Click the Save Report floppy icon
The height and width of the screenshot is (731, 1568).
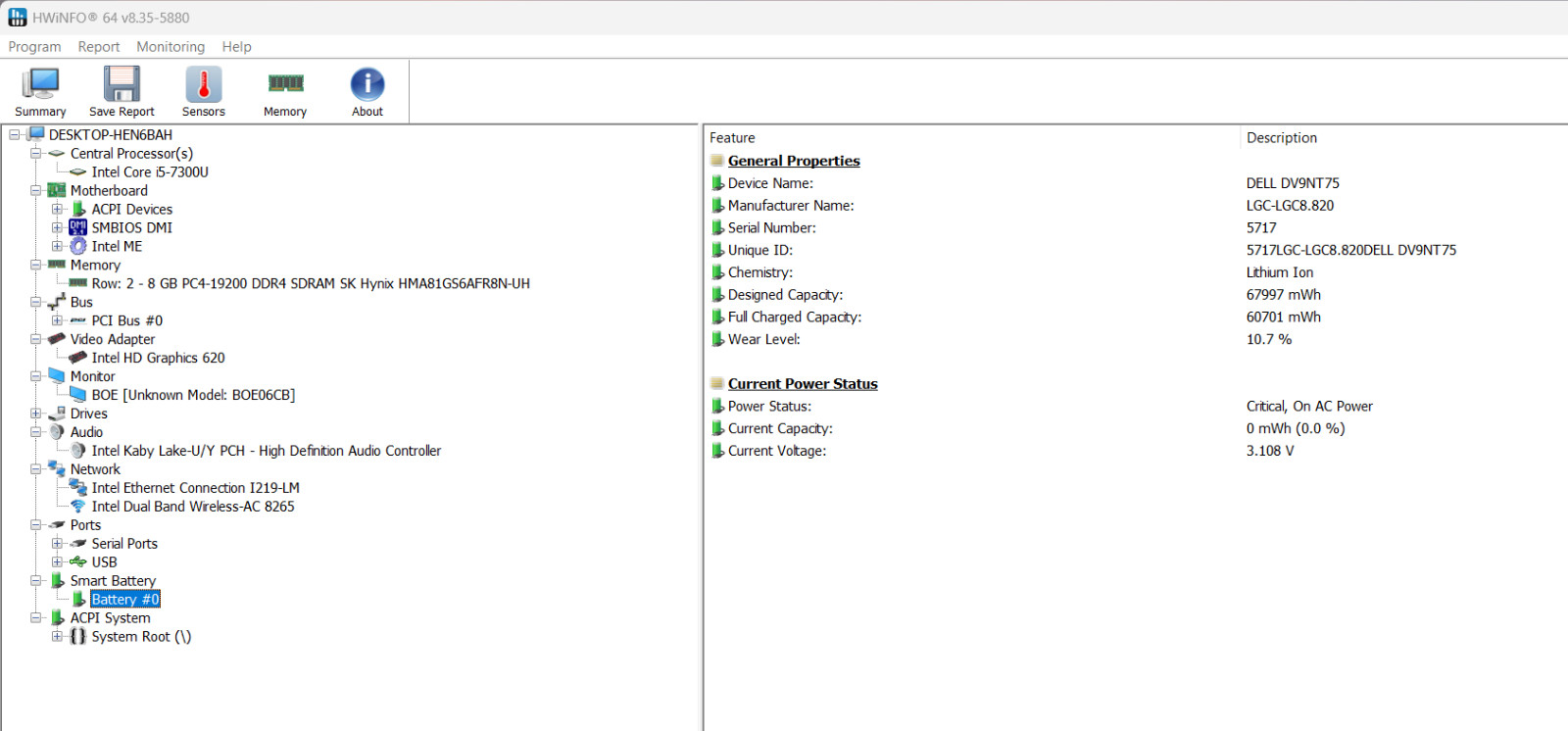[x=122, y=84]
